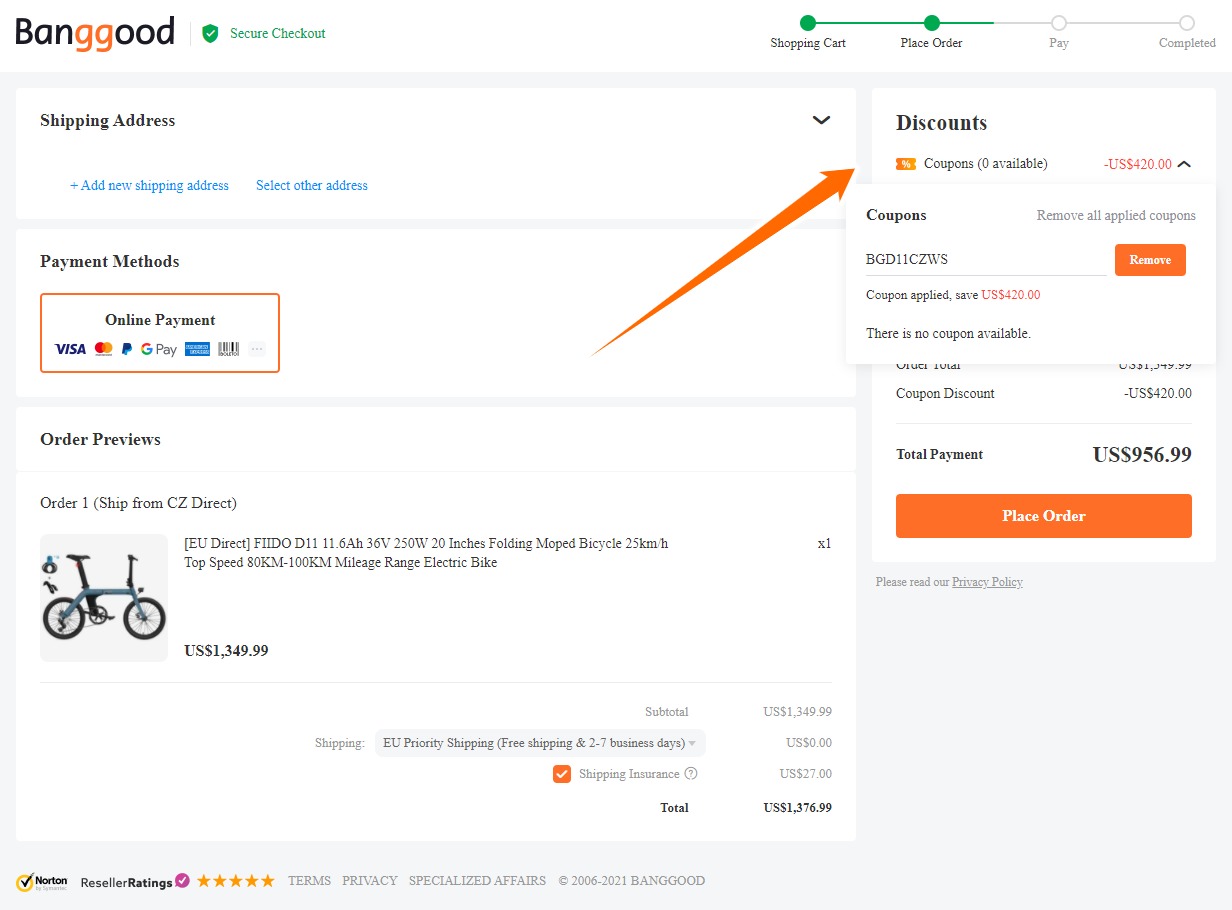Click the orange coupon percent icon
Viewport: 1232px width, 910px height.
click(x=906, y=164)
